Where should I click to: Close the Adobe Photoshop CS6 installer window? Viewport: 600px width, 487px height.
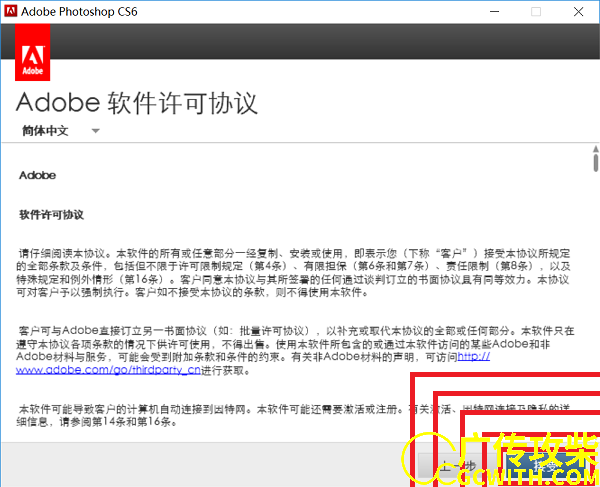579,11
